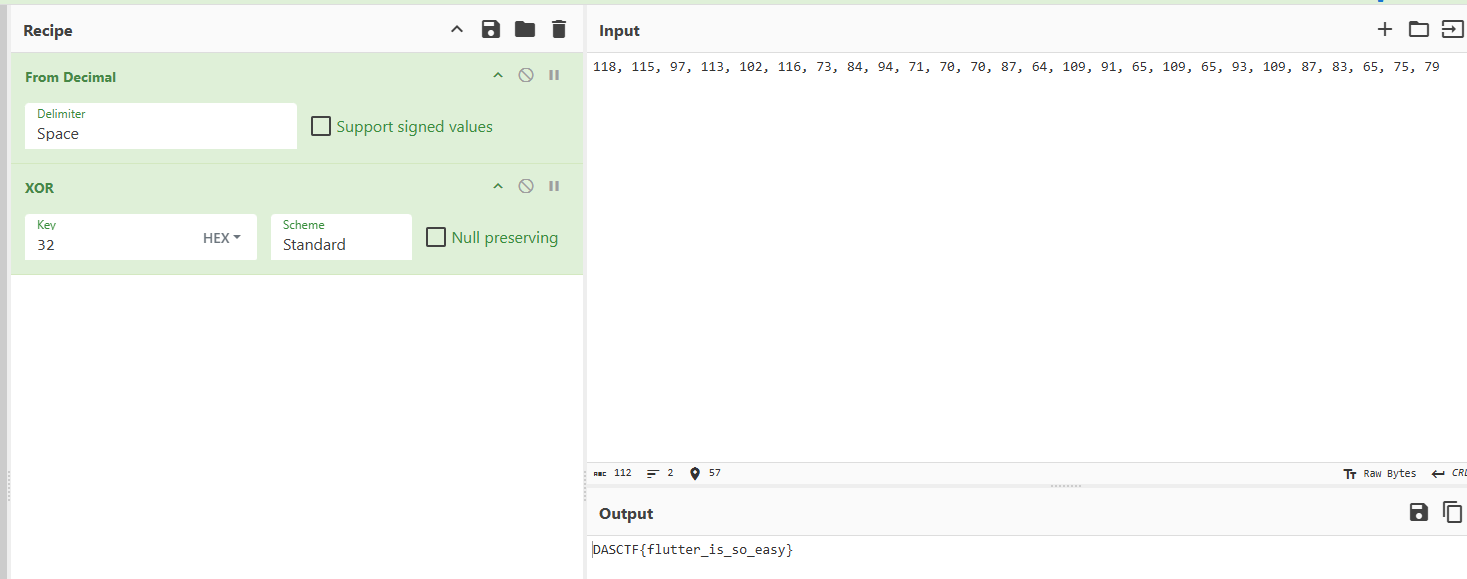Change Raw Bytes input encoding
1467x579 pixels.
pyautogui.click(x=1380, y=473)
